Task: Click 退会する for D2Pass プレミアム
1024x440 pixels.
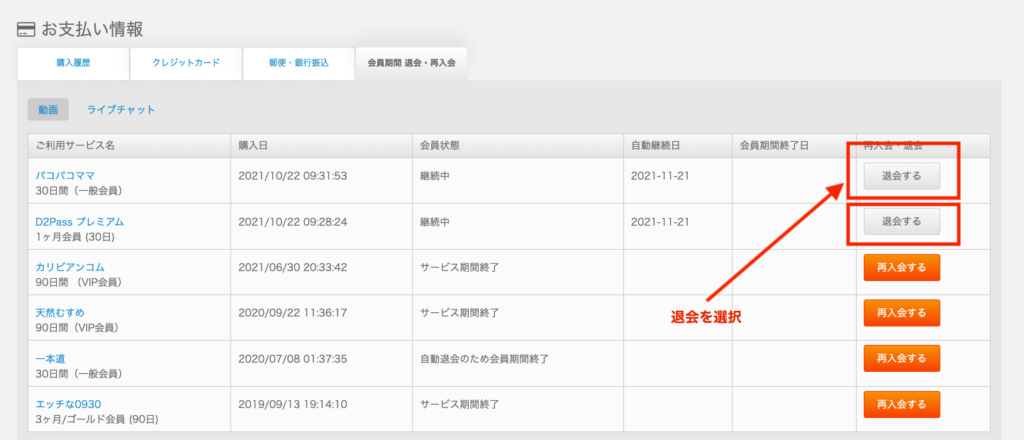Action: click(x=901, y=221)
